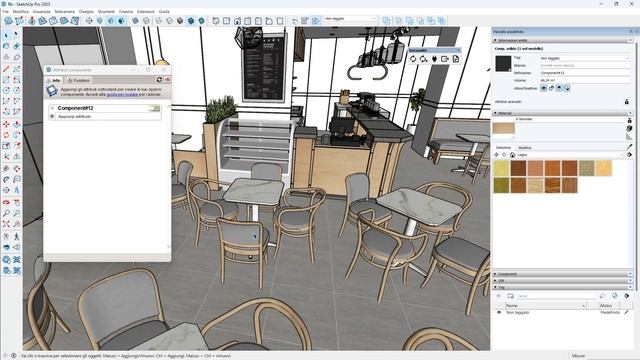The image size is (640, 360).
Task: Sort tags by Nome column
Action: [546, 305]
